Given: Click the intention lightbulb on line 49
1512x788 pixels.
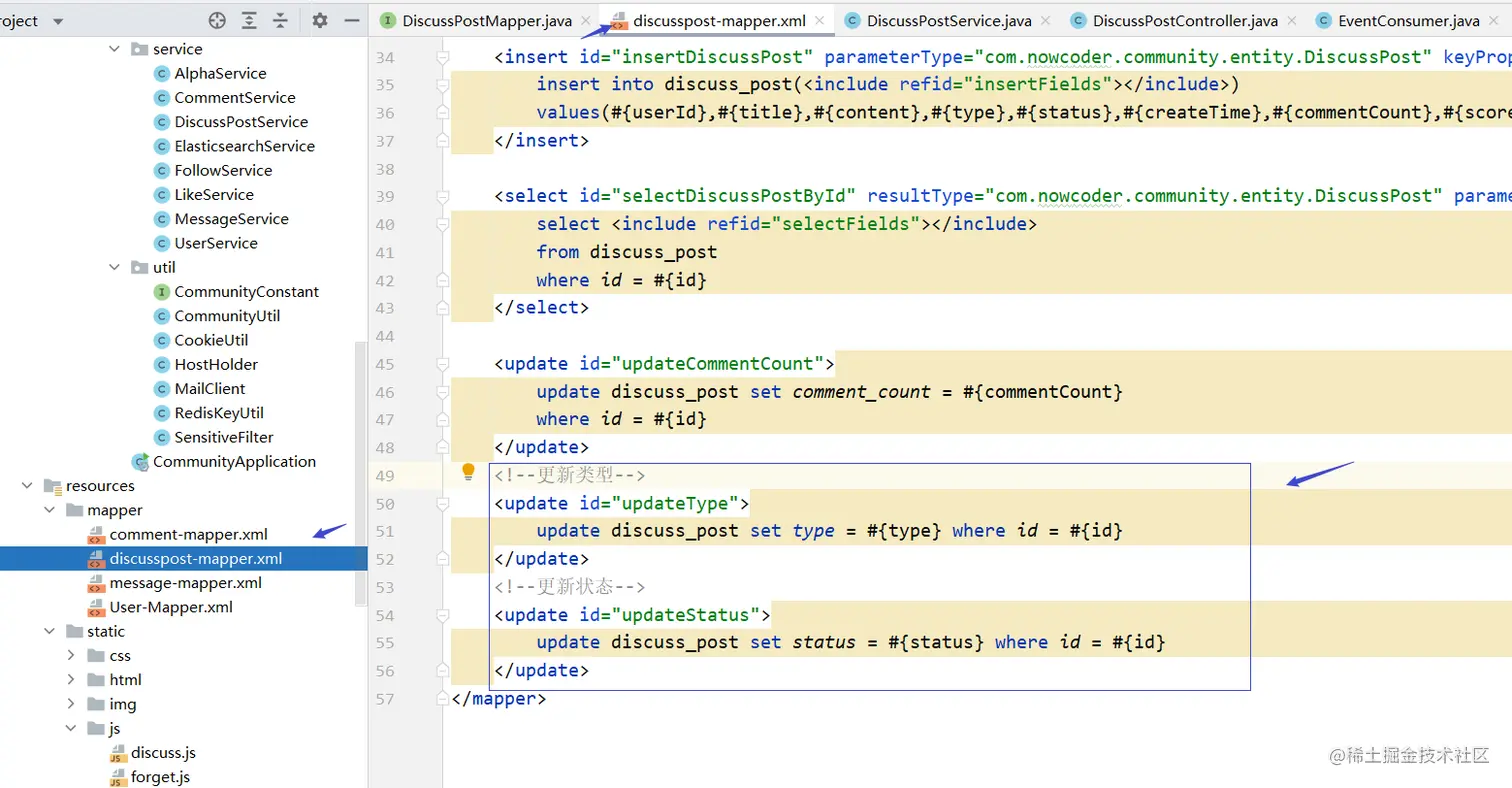Looking at the screenshot, I should coord(468,472).
